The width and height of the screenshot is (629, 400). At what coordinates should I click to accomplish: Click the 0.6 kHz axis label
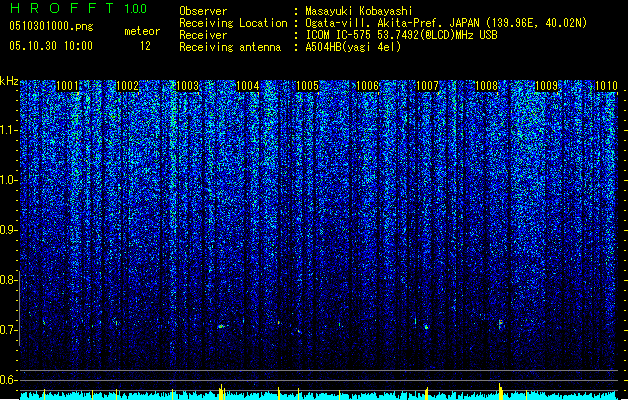[8, 380]
